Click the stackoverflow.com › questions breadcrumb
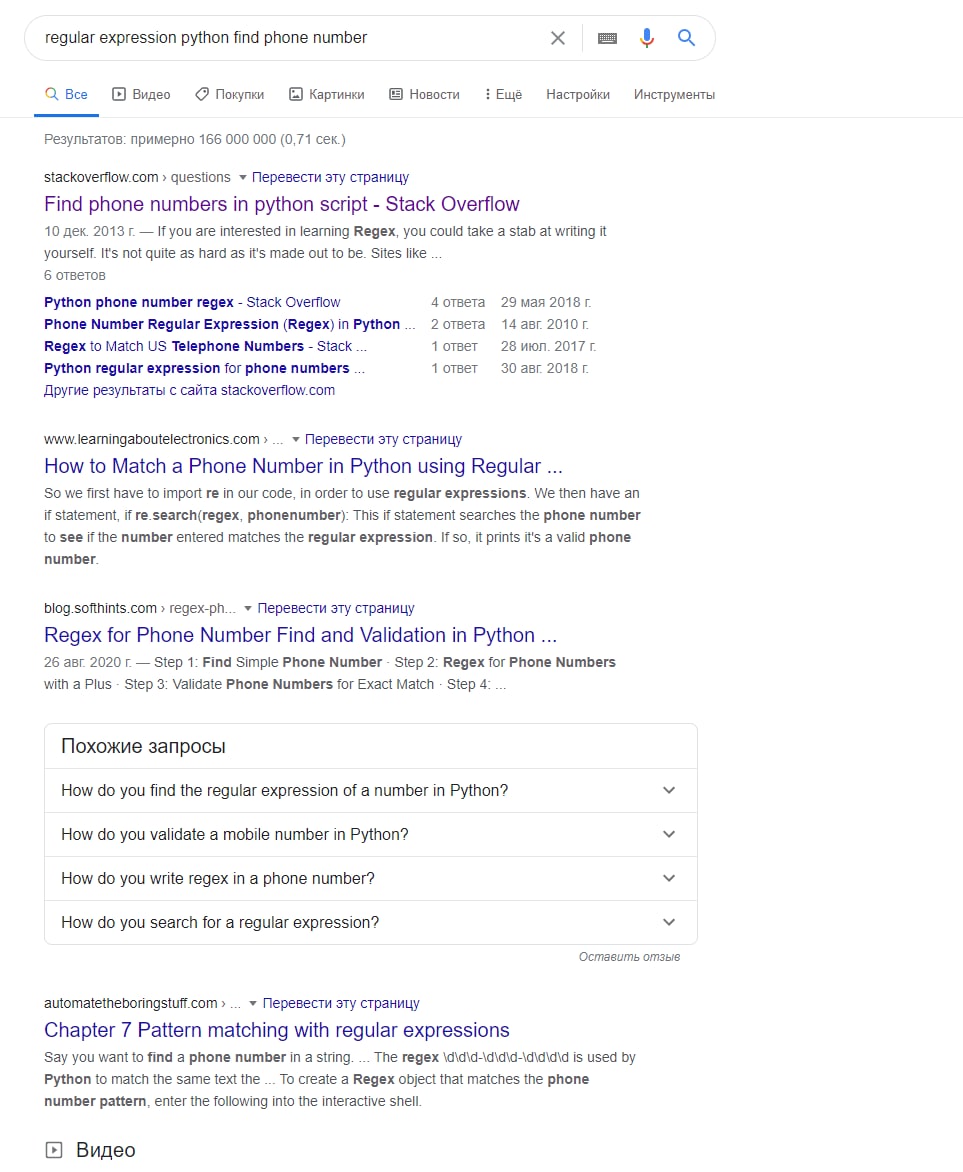 click(138, 177)
